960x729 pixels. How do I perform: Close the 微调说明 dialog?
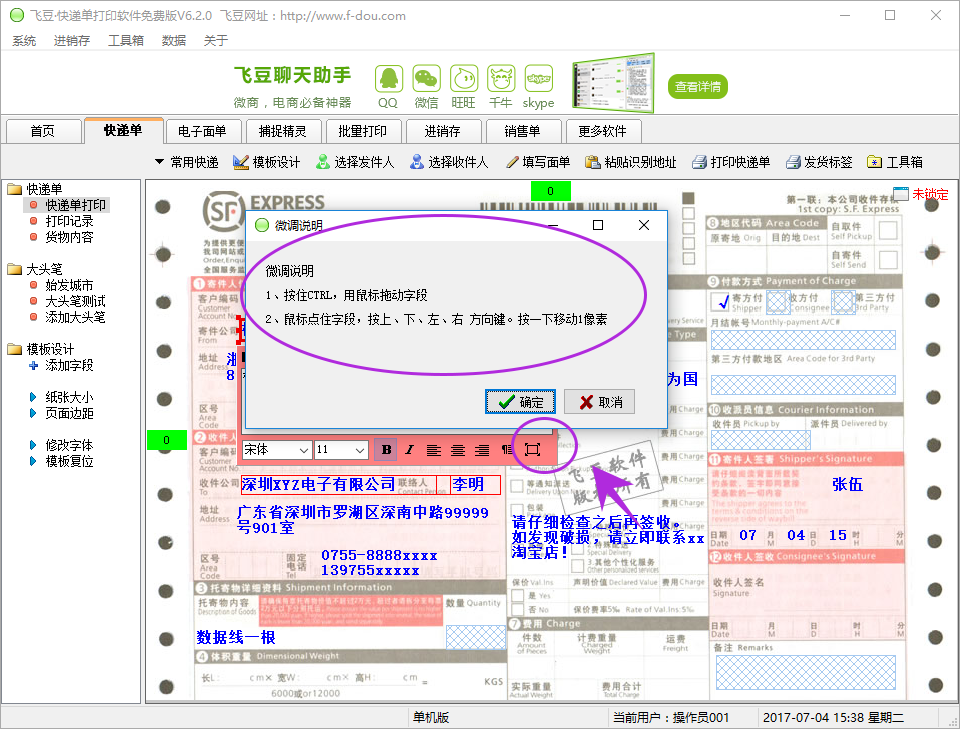click(x=644, y=225)
